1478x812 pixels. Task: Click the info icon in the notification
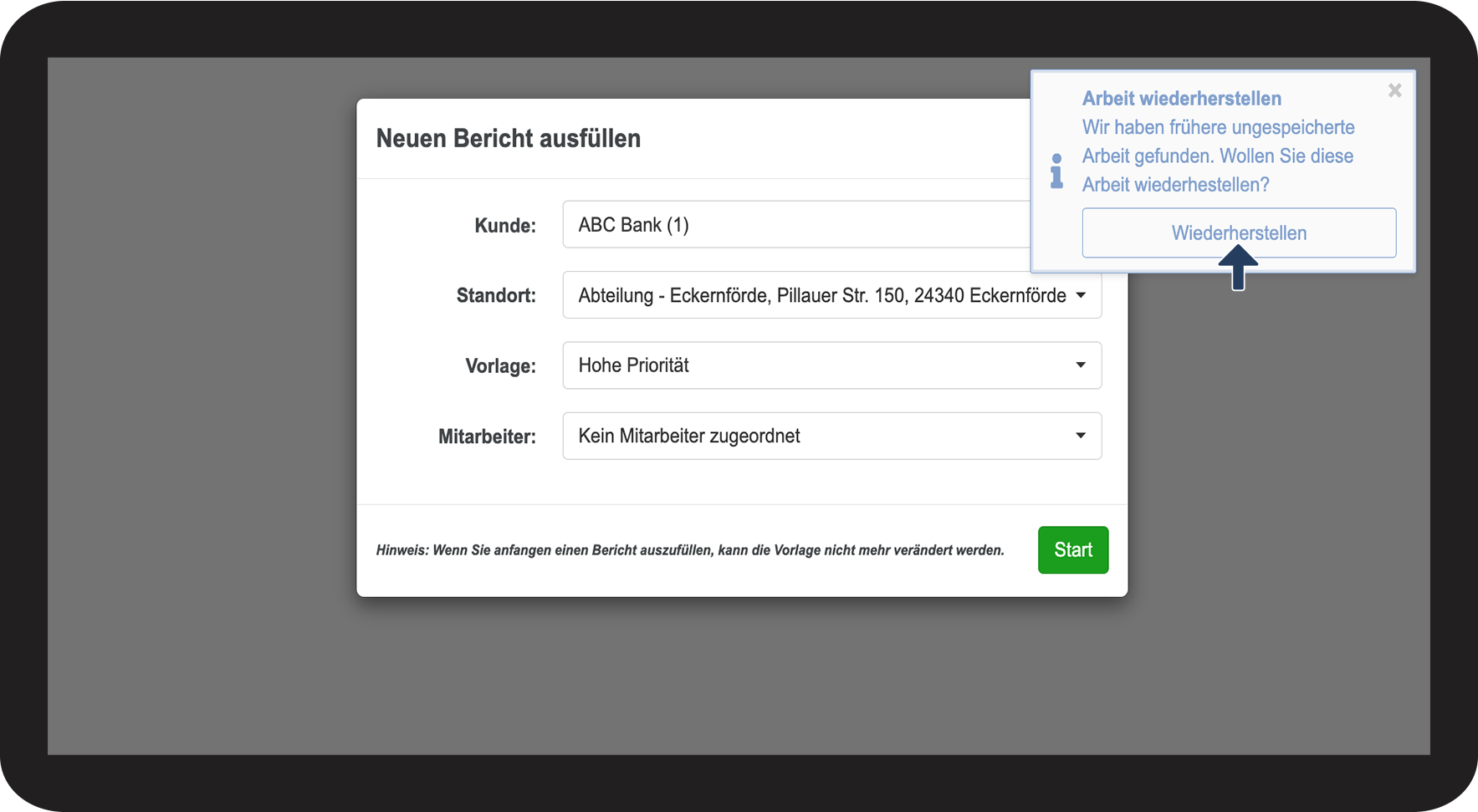coord(1056,171)
